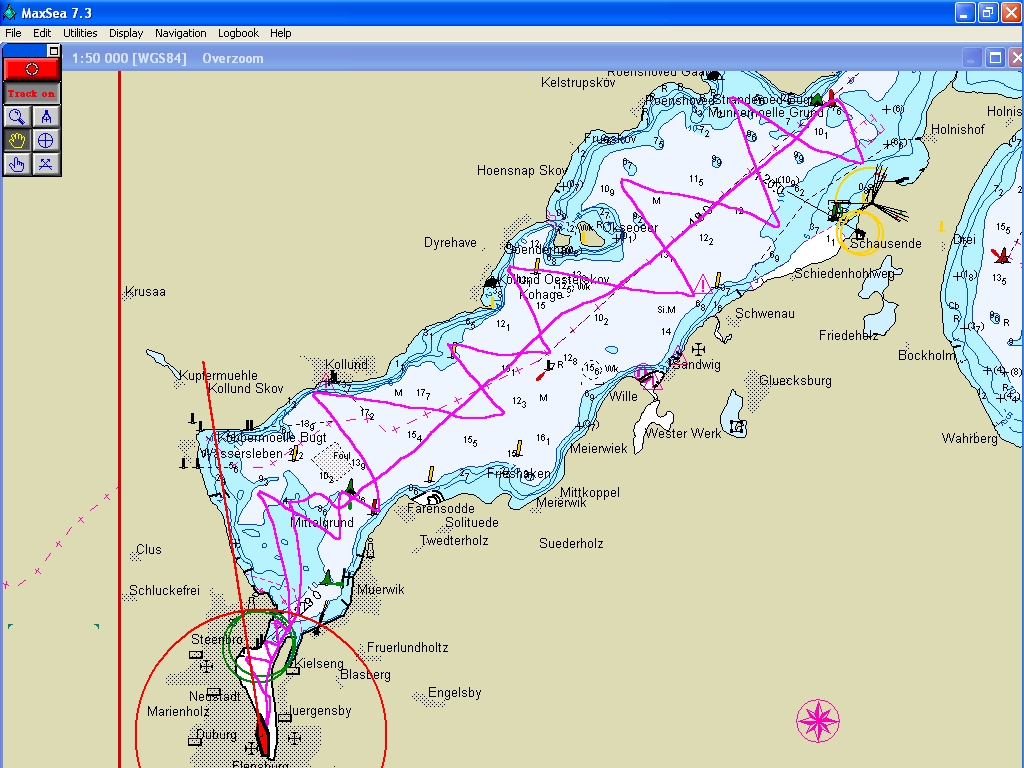Screen dimensions: 1024x768
Task: Click the Kelstrupskov label
Action: pos(578,83)
